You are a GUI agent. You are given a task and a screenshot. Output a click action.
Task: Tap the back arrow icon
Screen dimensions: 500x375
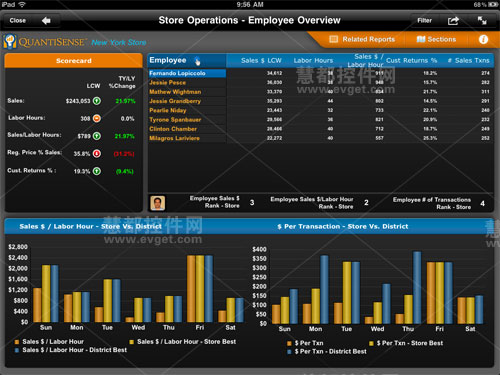(46, 21)
